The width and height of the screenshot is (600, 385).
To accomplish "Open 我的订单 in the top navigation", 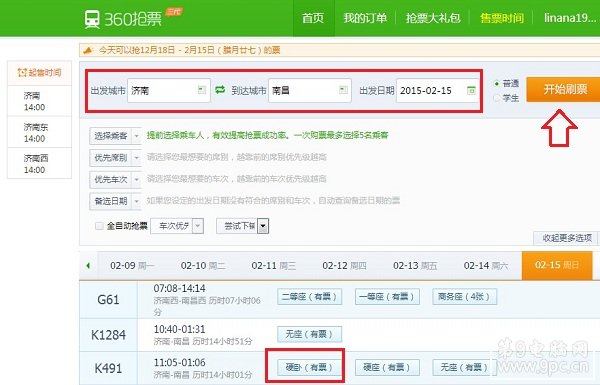I will (365, 18).
